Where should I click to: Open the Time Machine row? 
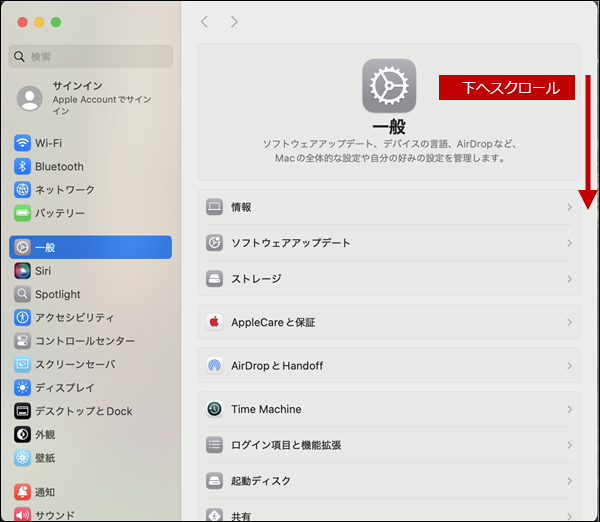pos(389,409)
